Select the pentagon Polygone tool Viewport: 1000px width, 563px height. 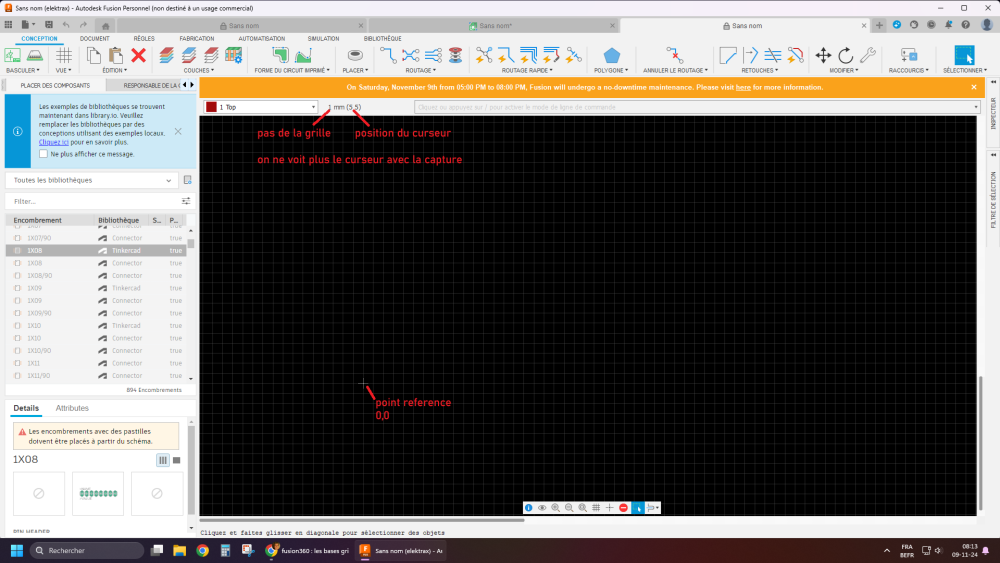[x=611, y=55]
